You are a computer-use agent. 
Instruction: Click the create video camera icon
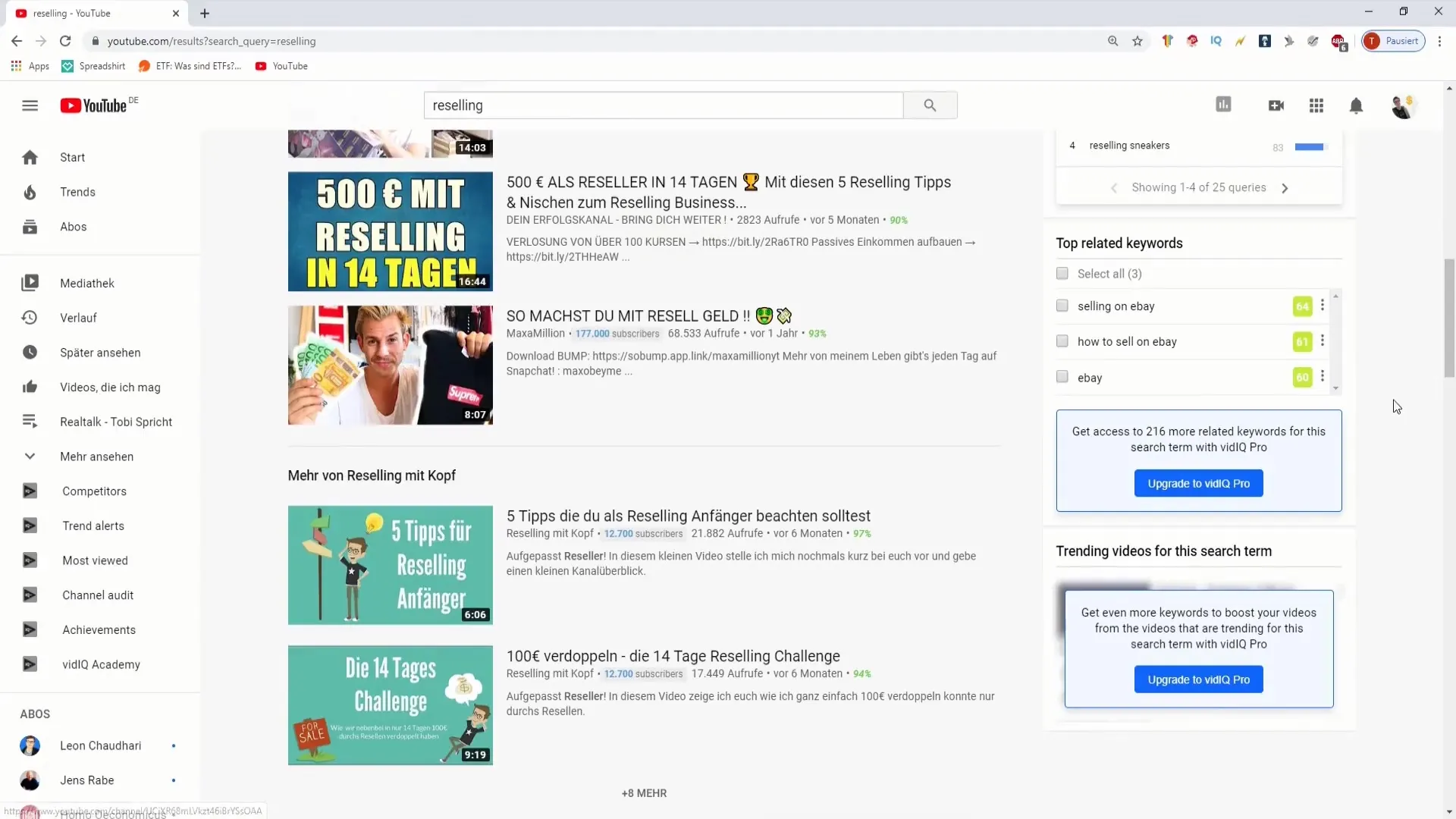point(1276,105)
